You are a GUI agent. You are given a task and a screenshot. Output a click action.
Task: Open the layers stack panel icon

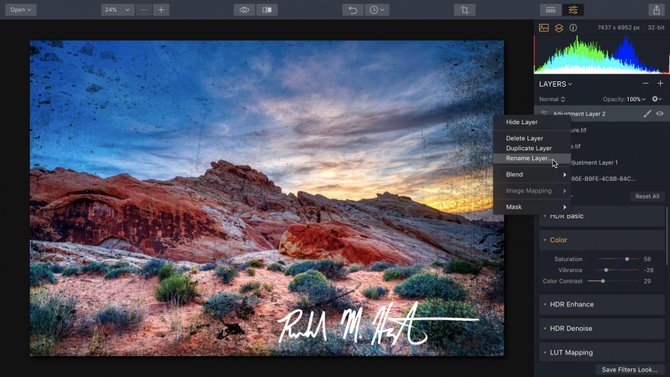click(558, 28)
